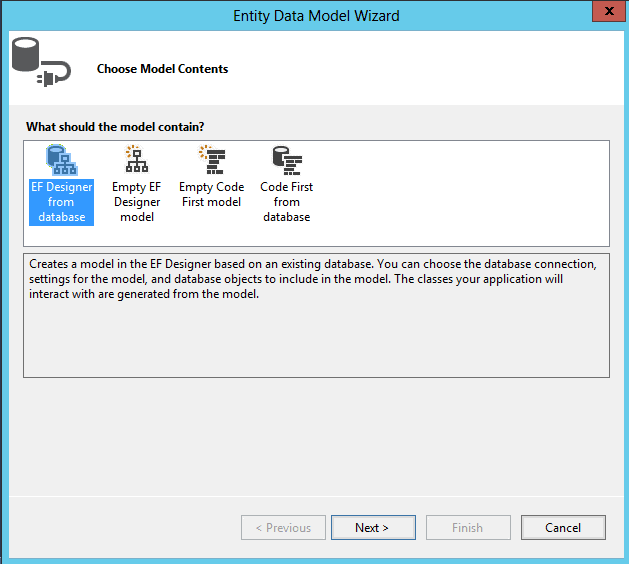This screenshot has width=629, height=564.
Task: Select the EF Designer from database icon
Action: pyautogui.click(x=62, y=160)
